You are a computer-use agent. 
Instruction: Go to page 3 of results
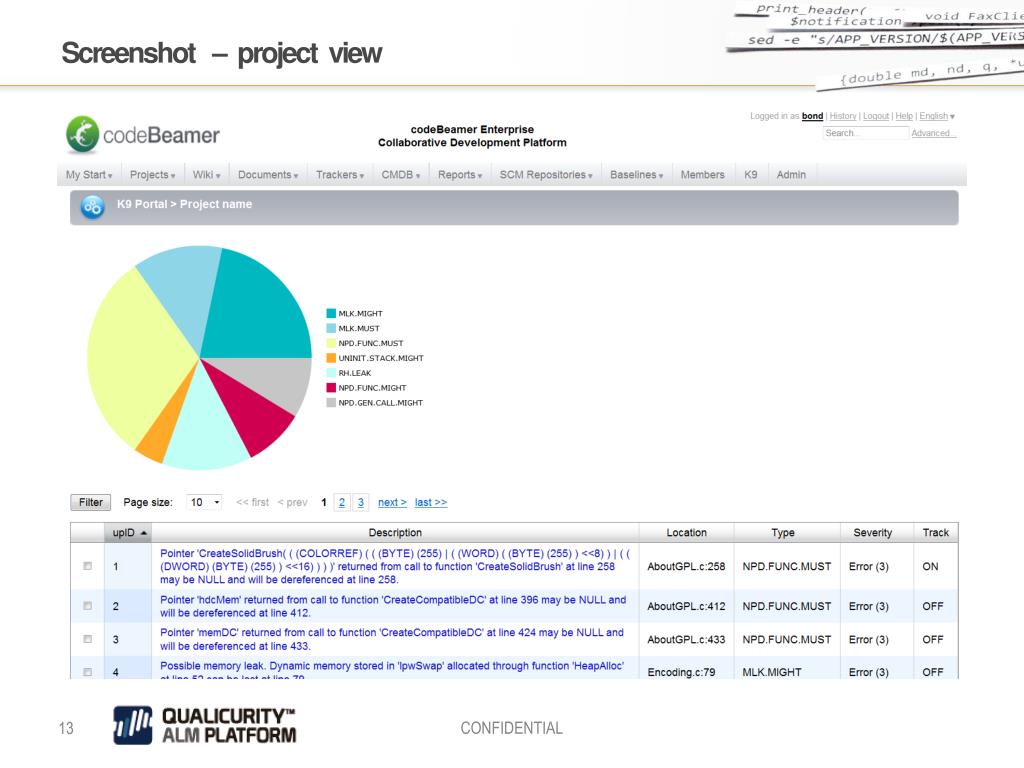tap(360, 502)
